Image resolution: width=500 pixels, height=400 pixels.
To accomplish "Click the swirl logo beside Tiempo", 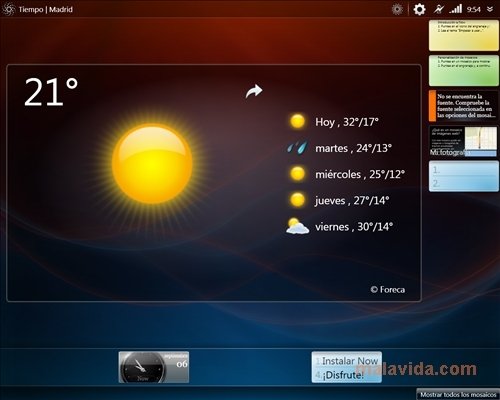I will [9, 9].
